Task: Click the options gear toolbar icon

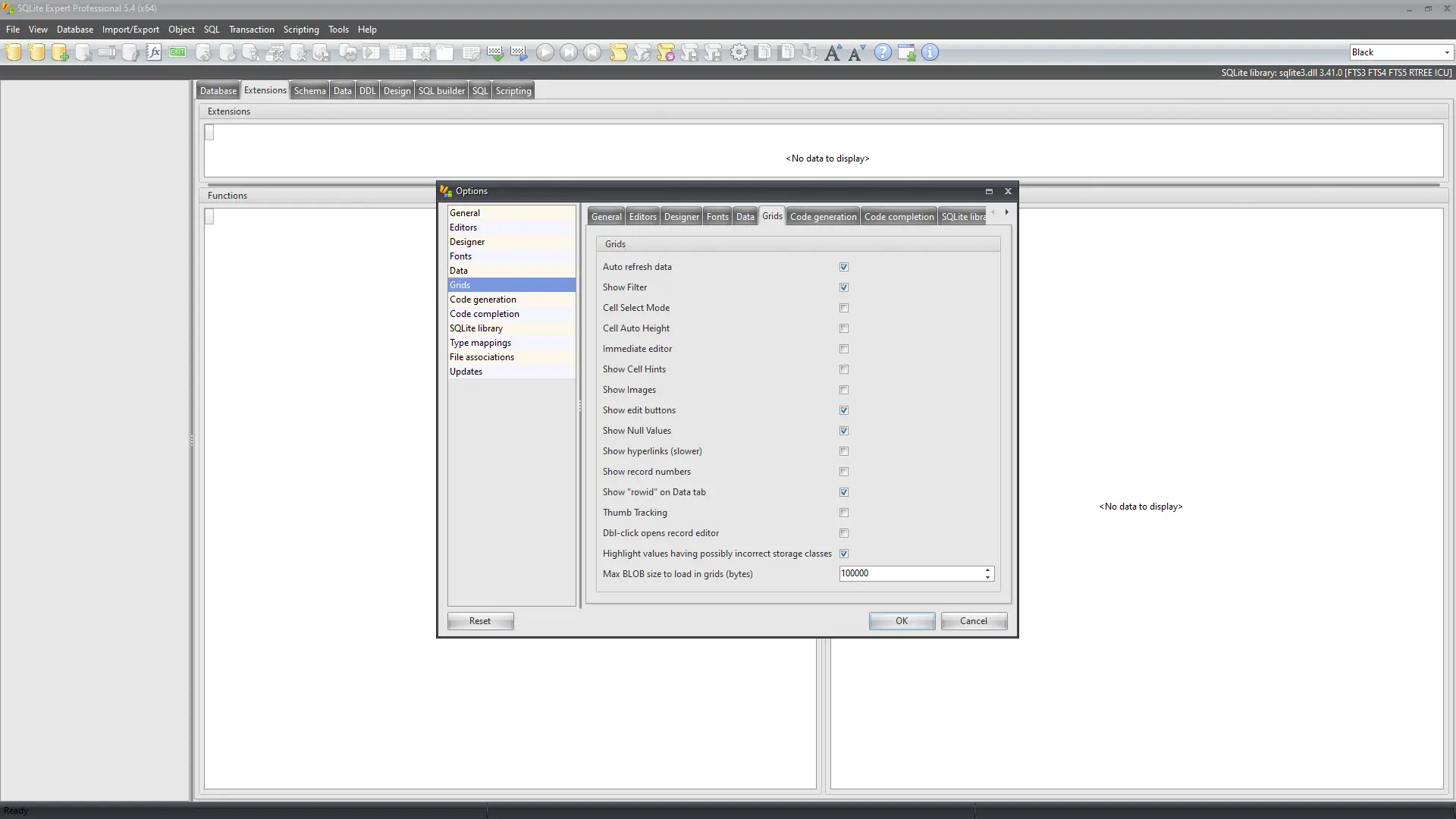Action: tap(739, 52)
